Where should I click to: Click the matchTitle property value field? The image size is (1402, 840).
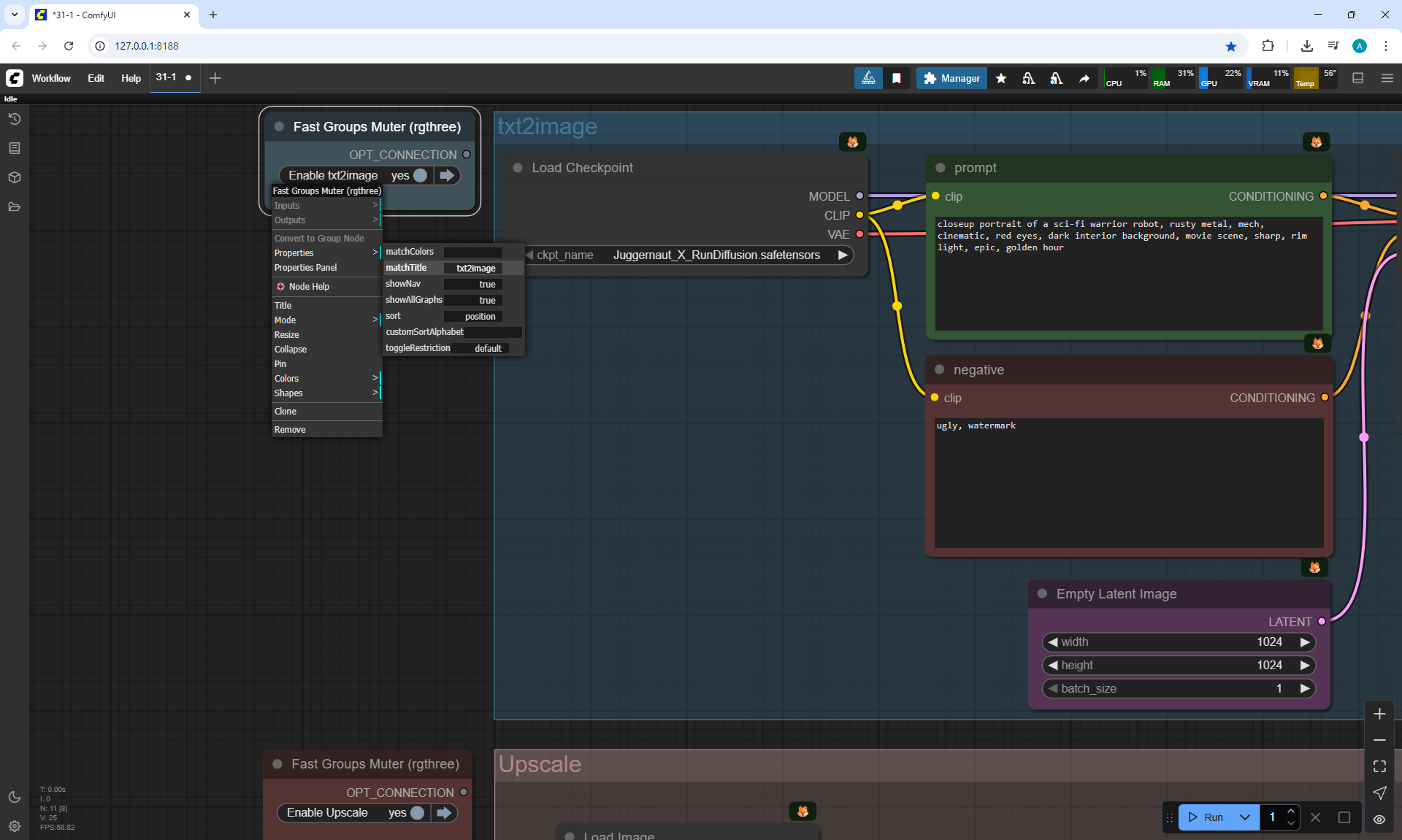pos(475,269)
